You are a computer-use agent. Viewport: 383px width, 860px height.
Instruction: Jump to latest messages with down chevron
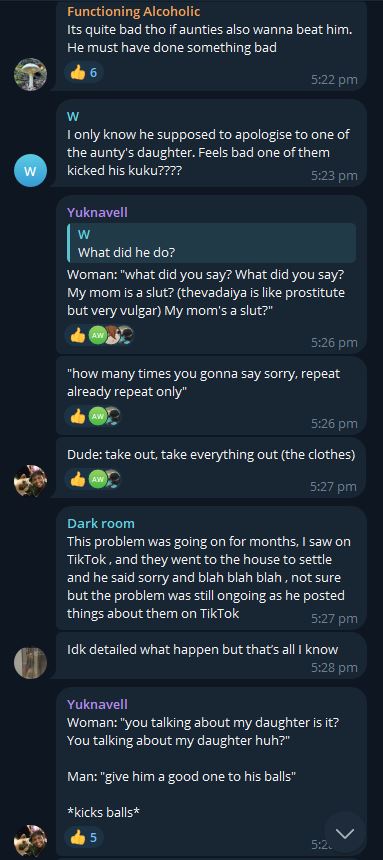point(345,834)
